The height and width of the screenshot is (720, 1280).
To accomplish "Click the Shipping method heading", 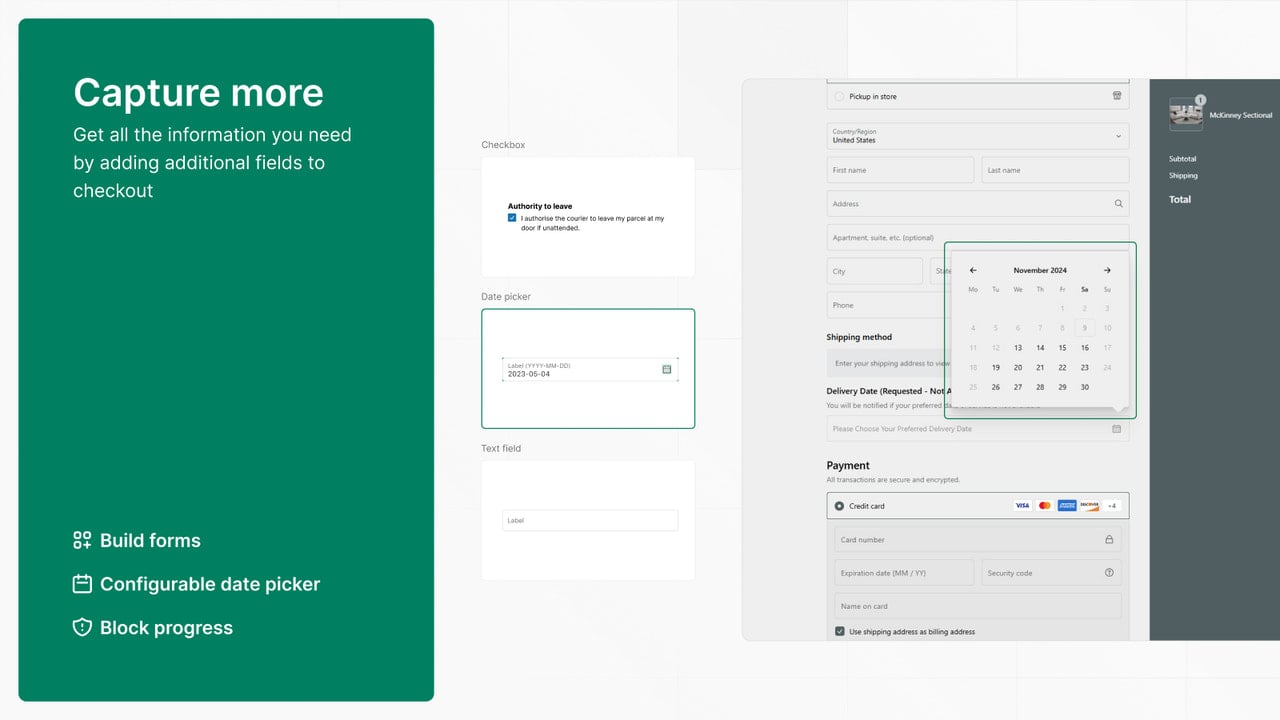I will [859, 337].
